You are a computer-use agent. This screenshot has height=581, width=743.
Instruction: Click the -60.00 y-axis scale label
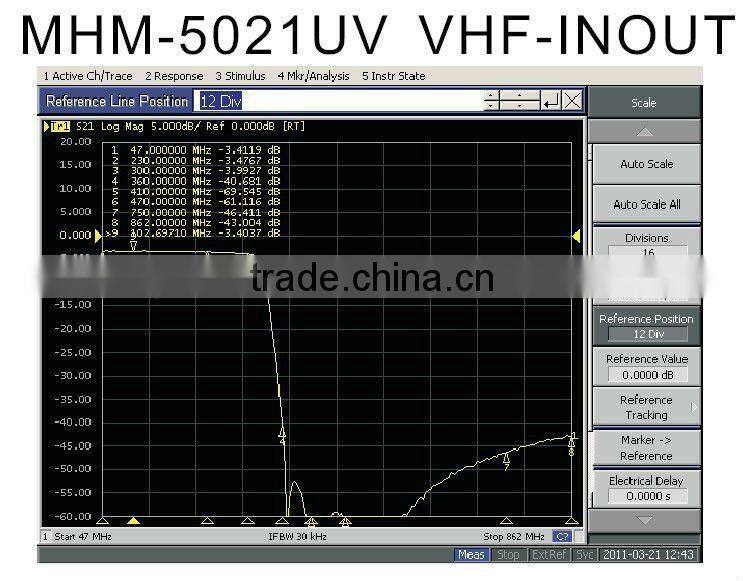[72, 516]
